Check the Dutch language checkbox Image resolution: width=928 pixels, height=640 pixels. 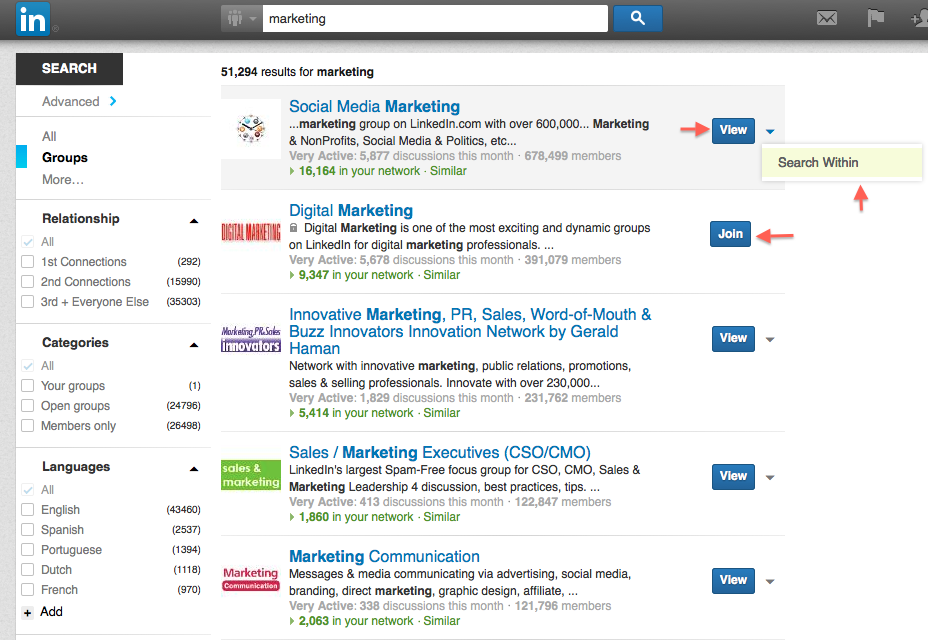click(x=27, y=570)
